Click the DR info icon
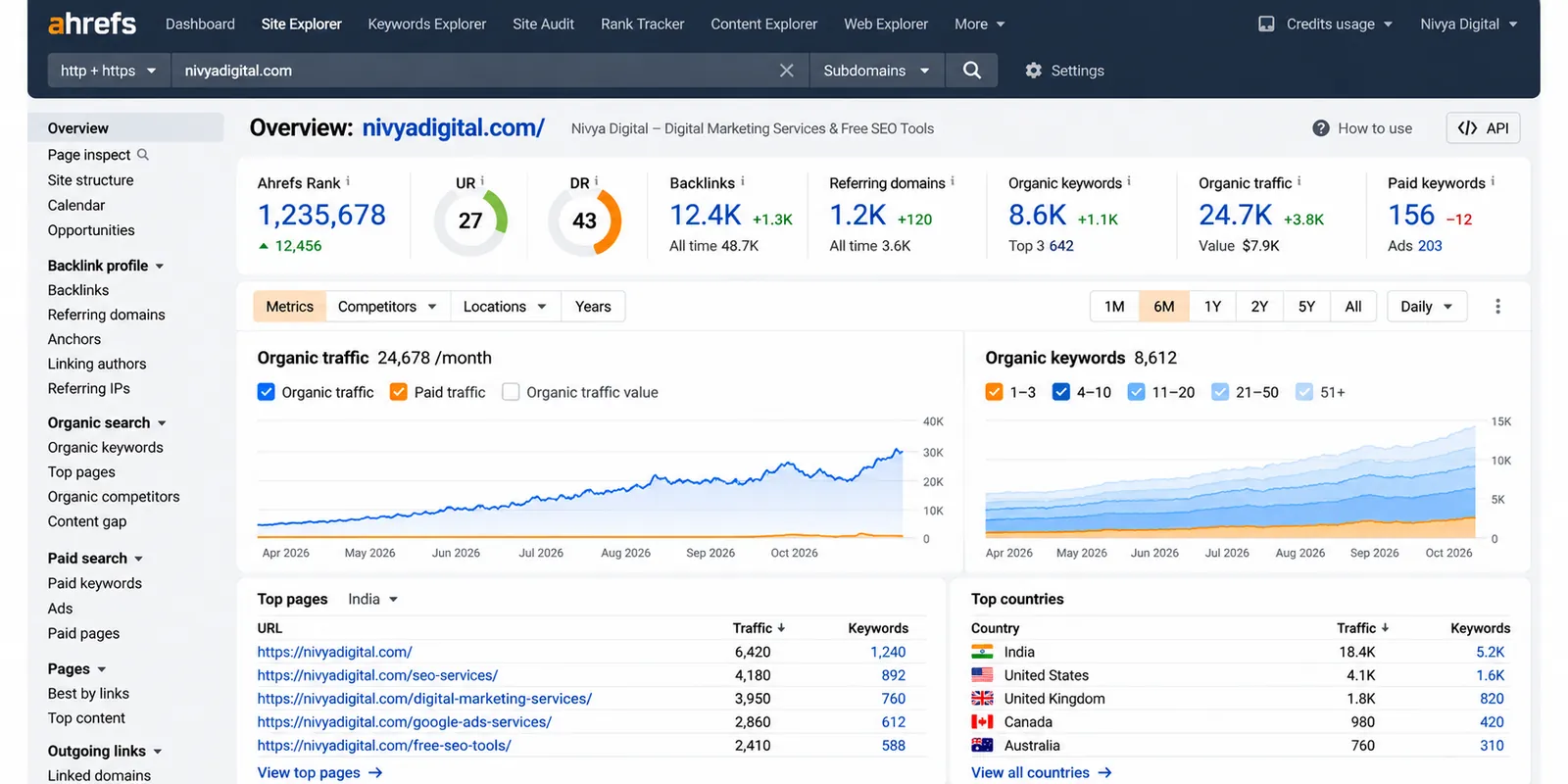 coord(596,181)
